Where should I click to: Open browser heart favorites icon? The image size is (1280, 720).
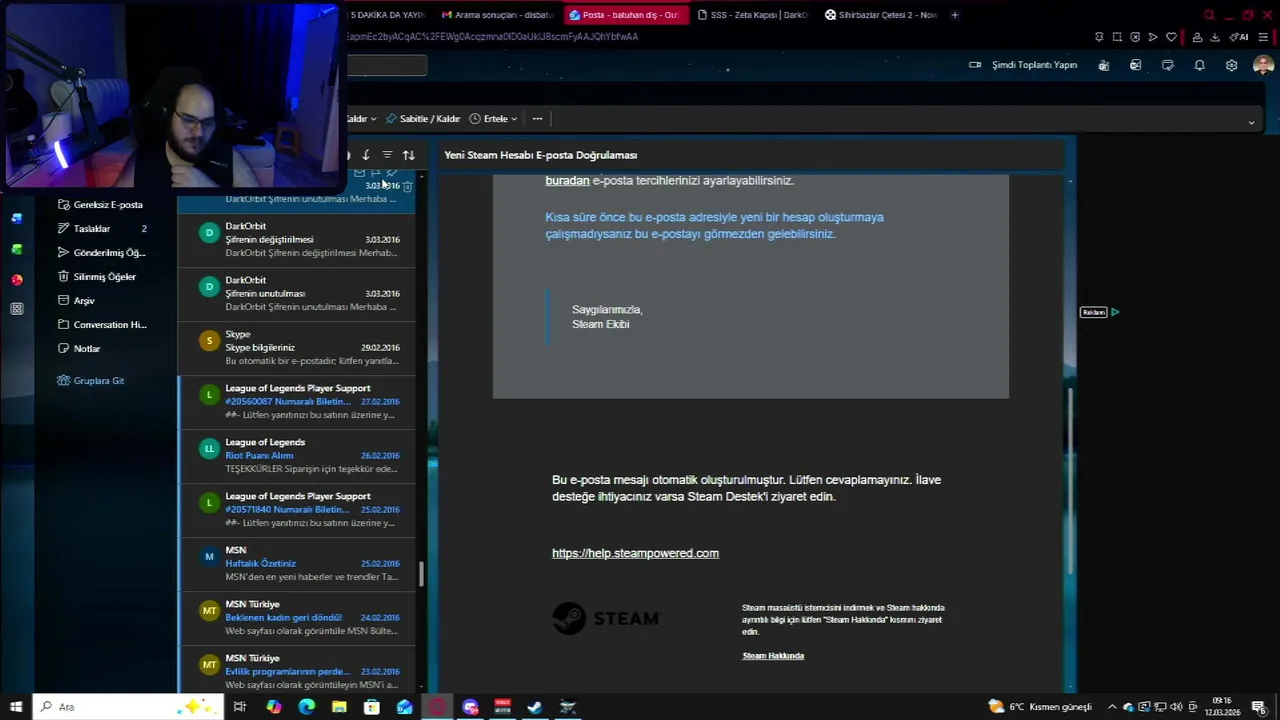click(1171, 37)
